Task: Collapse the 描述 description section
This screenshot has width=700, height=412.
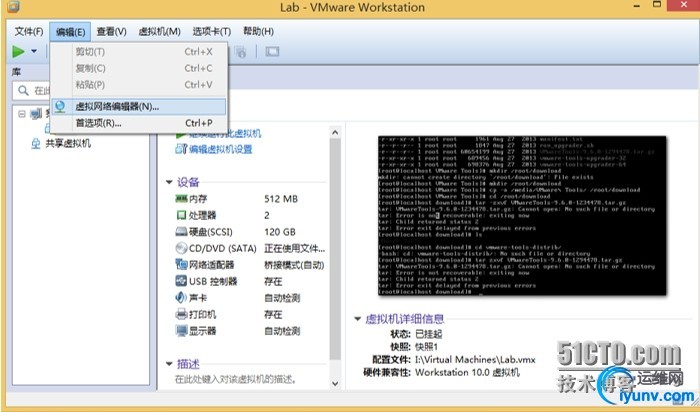Action: coord(169,364)
